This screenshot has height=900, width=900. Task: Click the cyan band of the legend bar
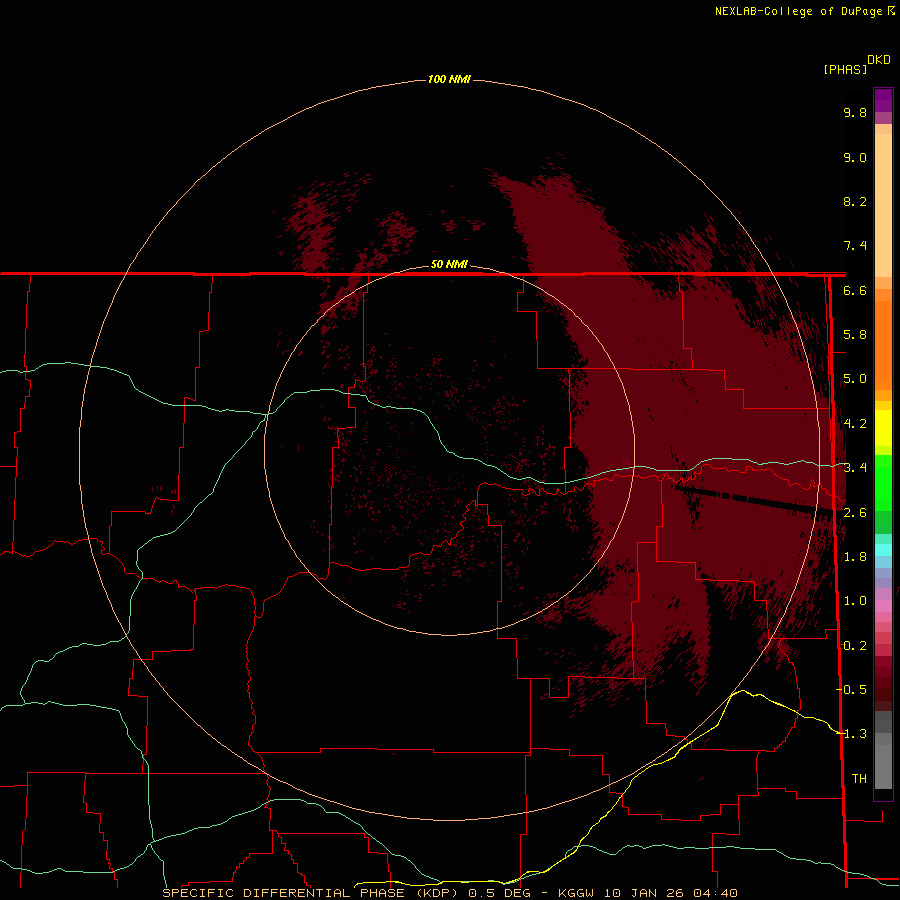pos(883,550)
